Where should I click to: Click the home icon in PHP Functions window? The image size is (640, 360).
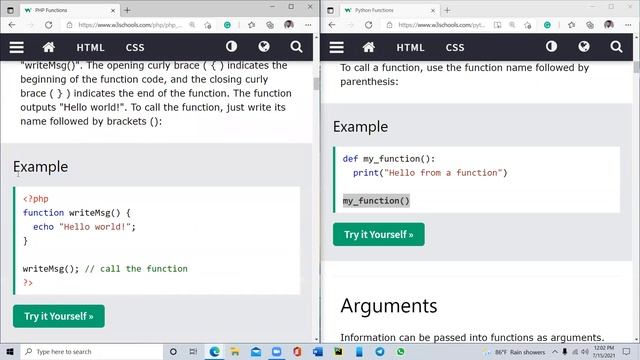(x=49, y=47)
